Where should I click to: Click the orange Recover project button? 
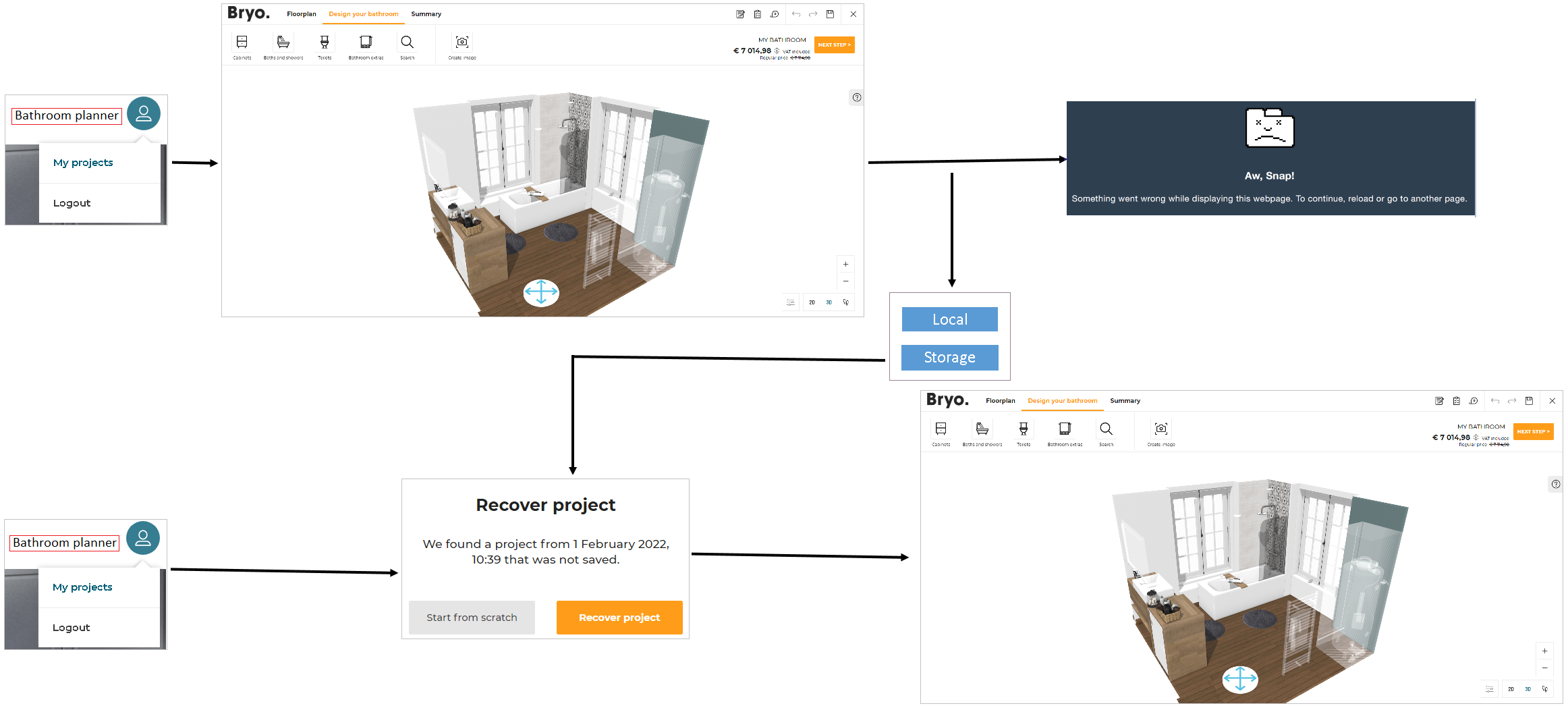point(619,618)
